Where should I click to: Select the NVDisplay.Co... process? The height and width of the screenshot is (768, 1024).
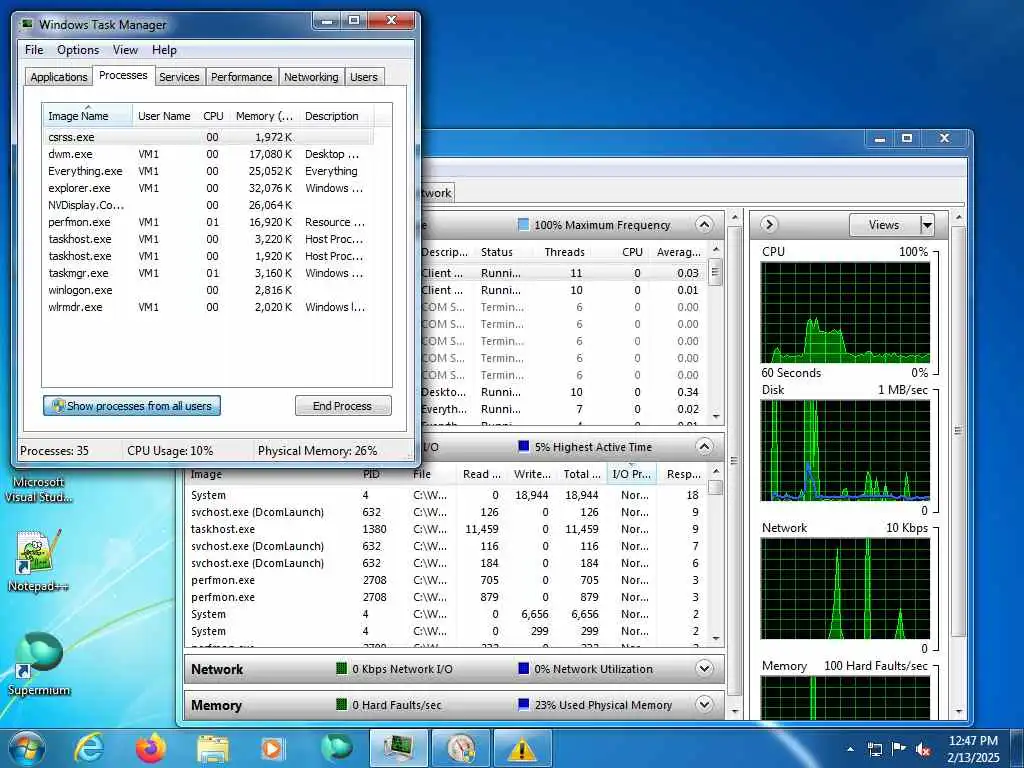click(x=208, y=205)
